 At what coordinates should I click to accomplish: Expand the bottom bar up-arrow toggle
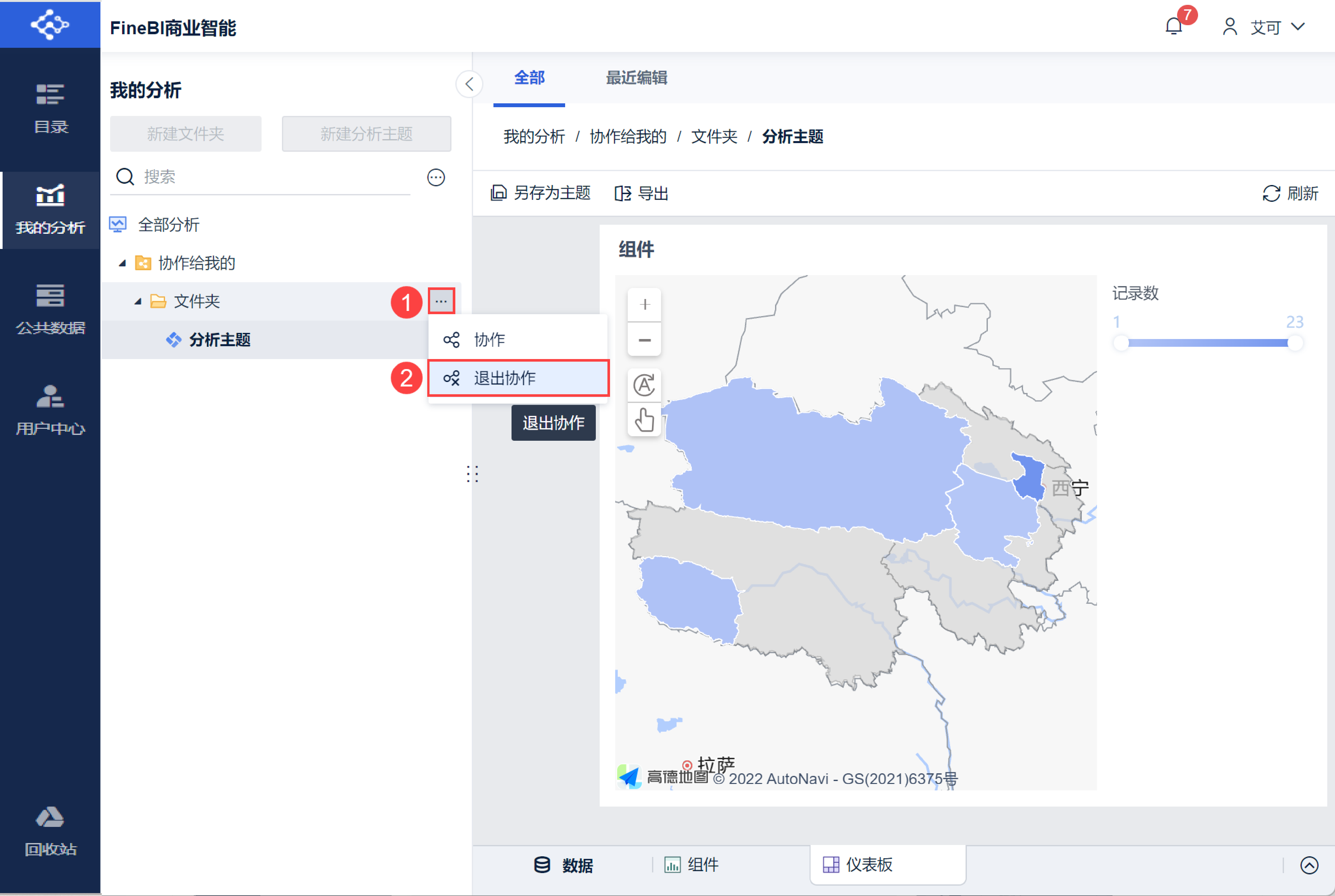[1309, 865]
